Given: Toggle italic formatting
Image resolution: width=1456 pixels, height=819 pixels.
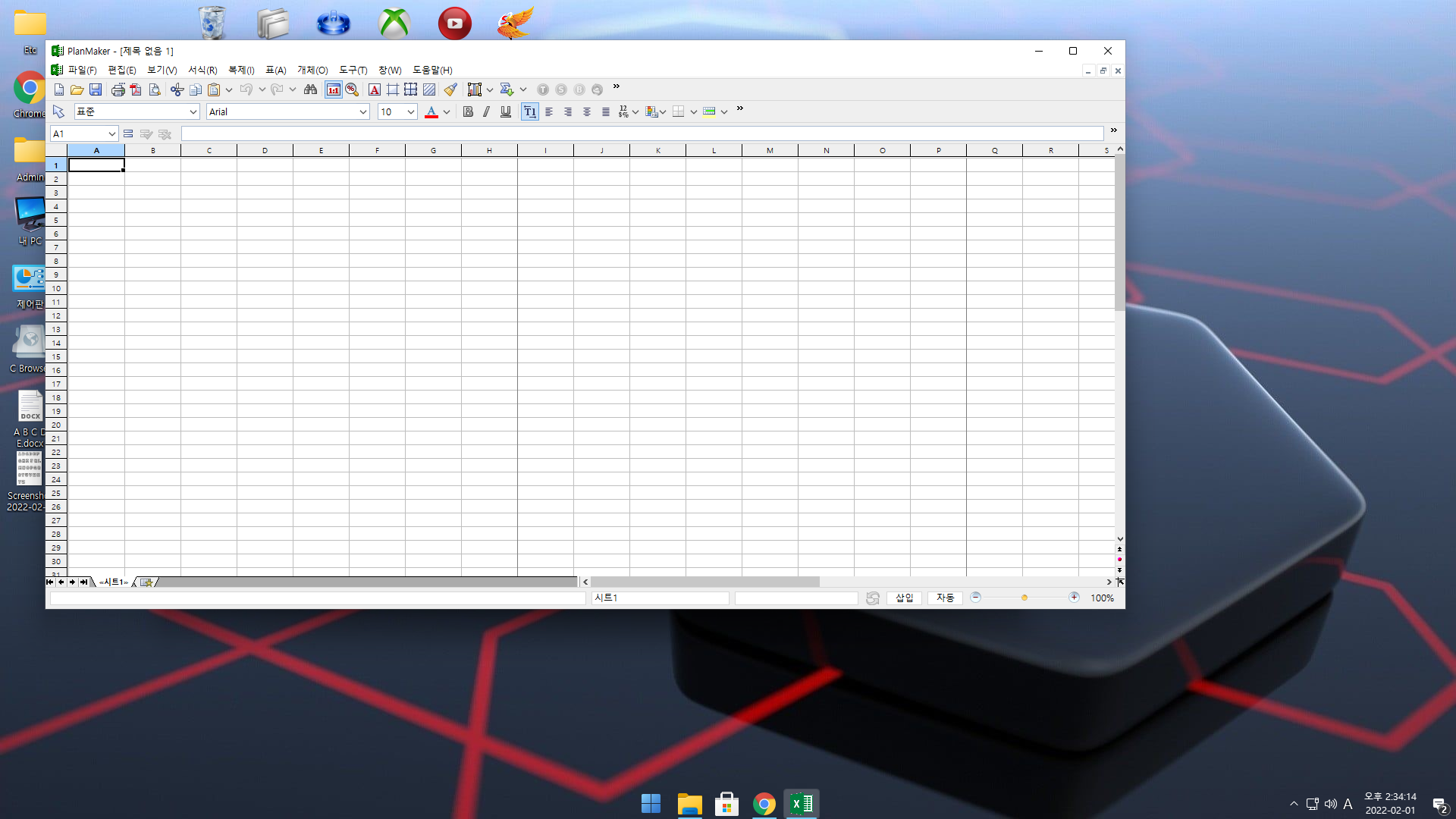Looking at the screenshot, I should click(x=486, y=111).
